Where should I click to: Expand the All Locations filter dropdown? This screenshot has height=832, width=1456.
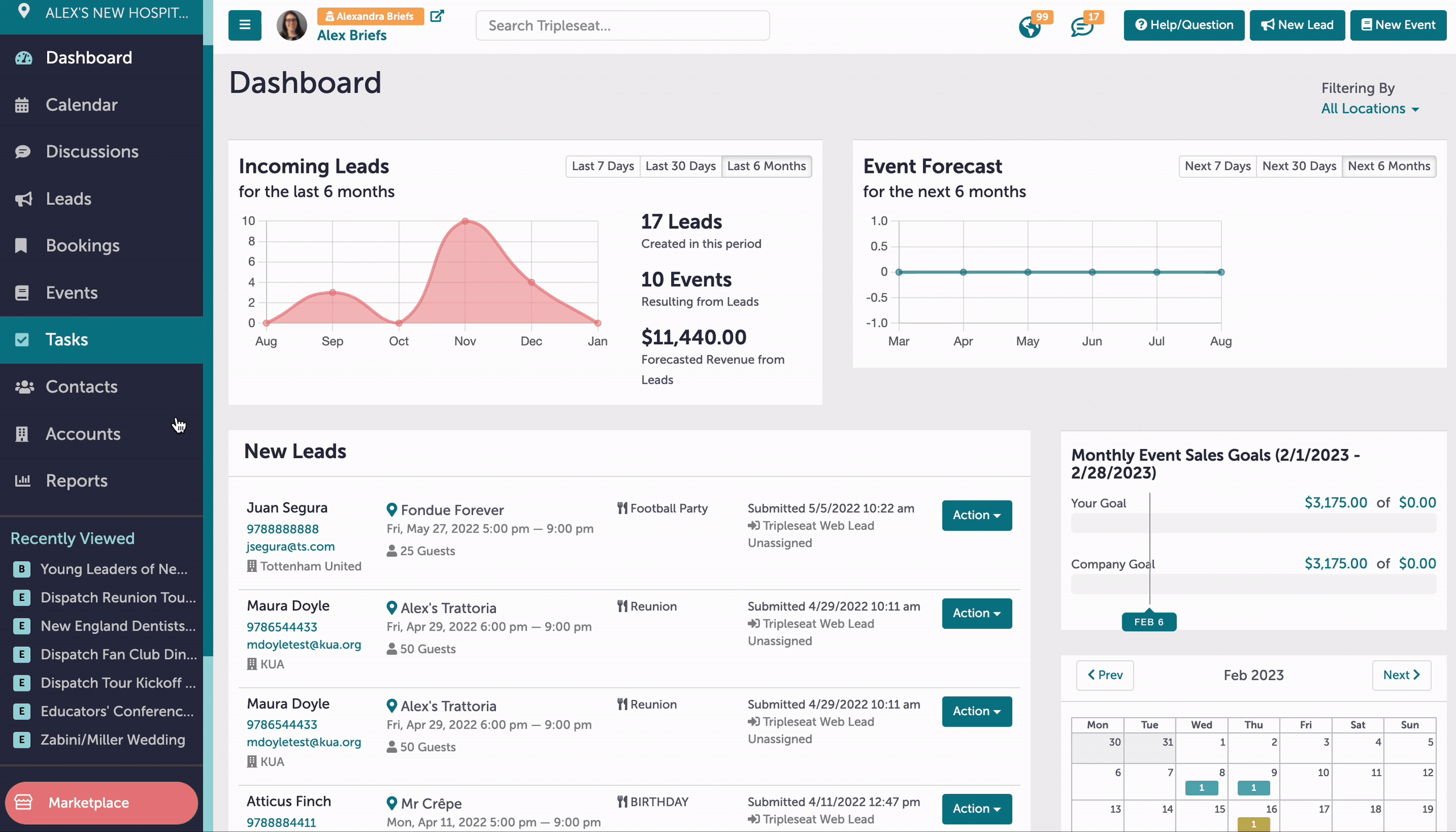click(x=1370, y=109)
